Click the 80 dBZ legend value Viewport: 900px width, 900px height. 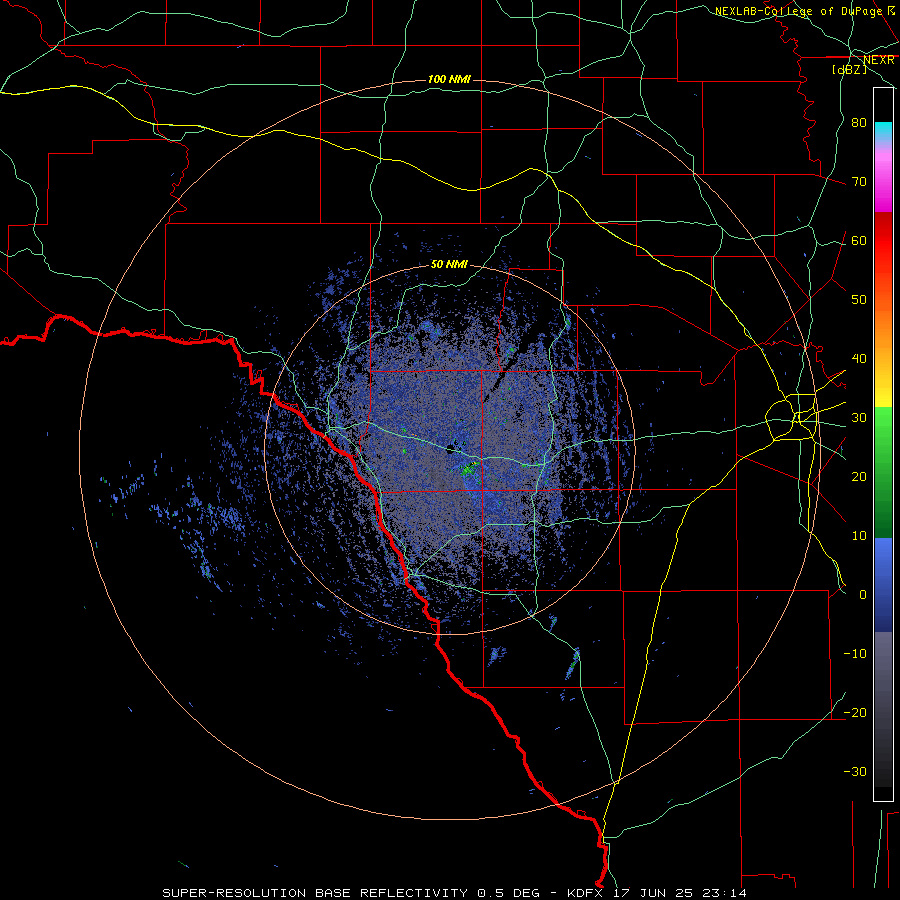(859, 123)
